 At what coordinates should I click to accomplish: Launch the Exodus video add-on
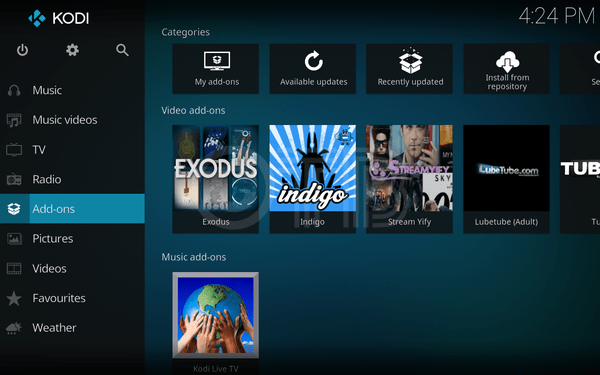[215, 179]
